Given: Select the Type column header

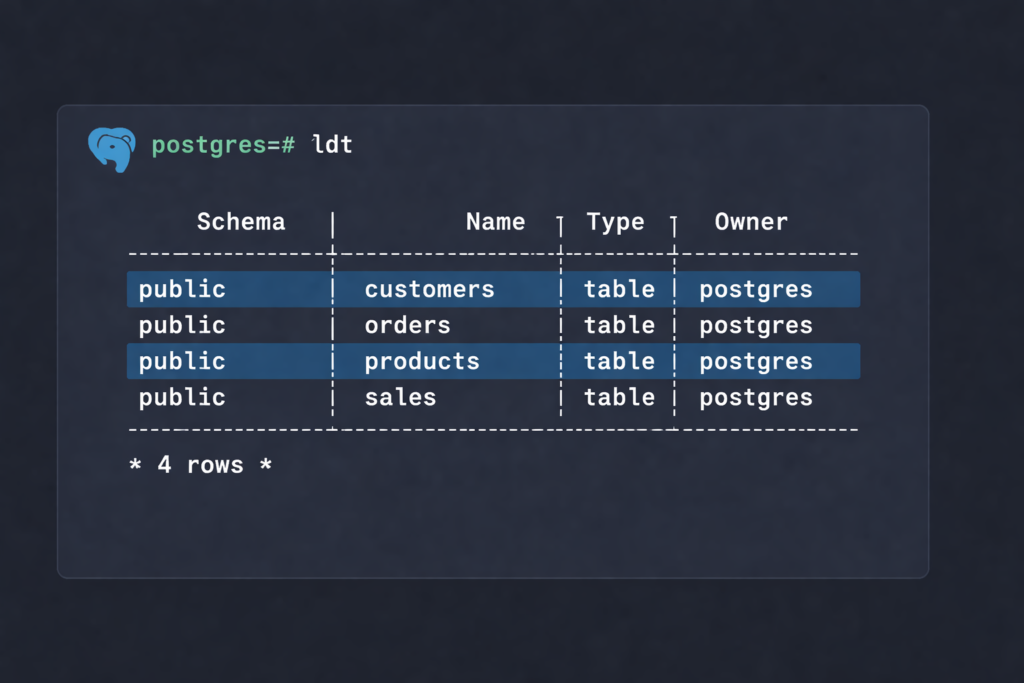Looking at the screenshot, I should point(615,222).
